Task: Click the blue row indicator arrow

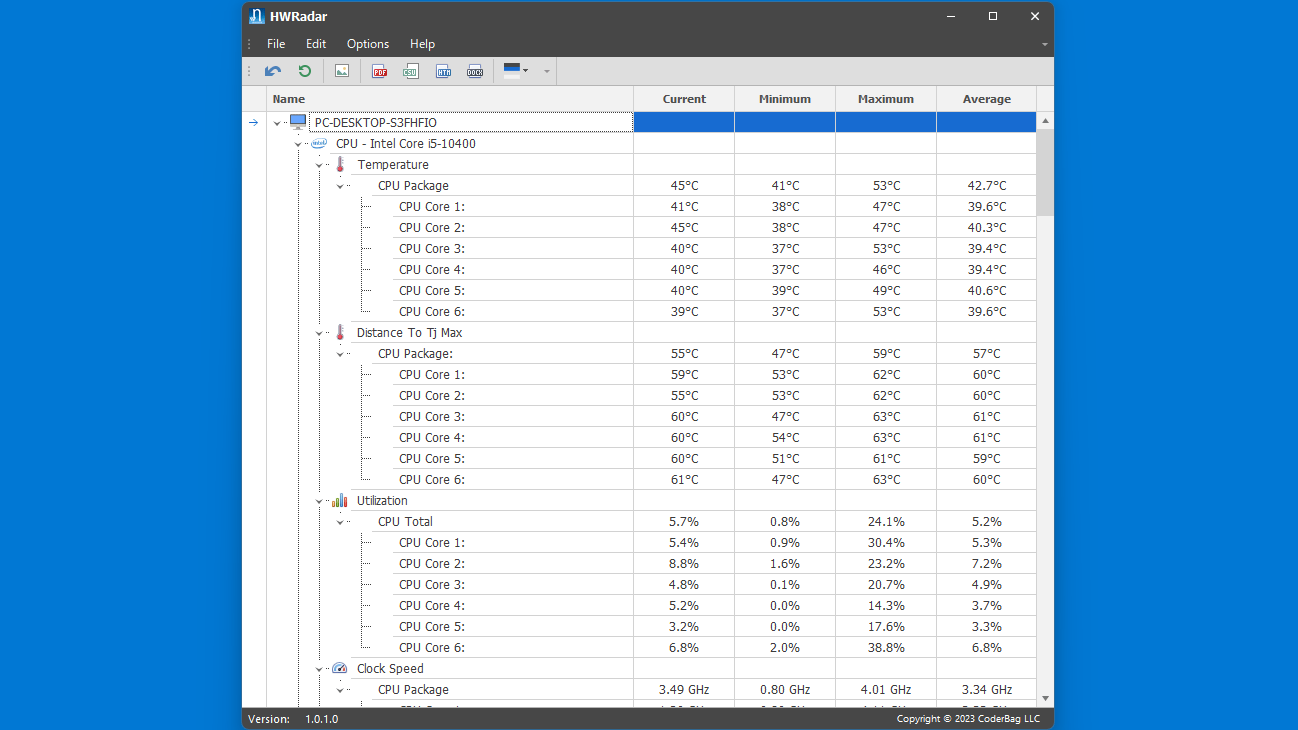Action: (254, 122)
